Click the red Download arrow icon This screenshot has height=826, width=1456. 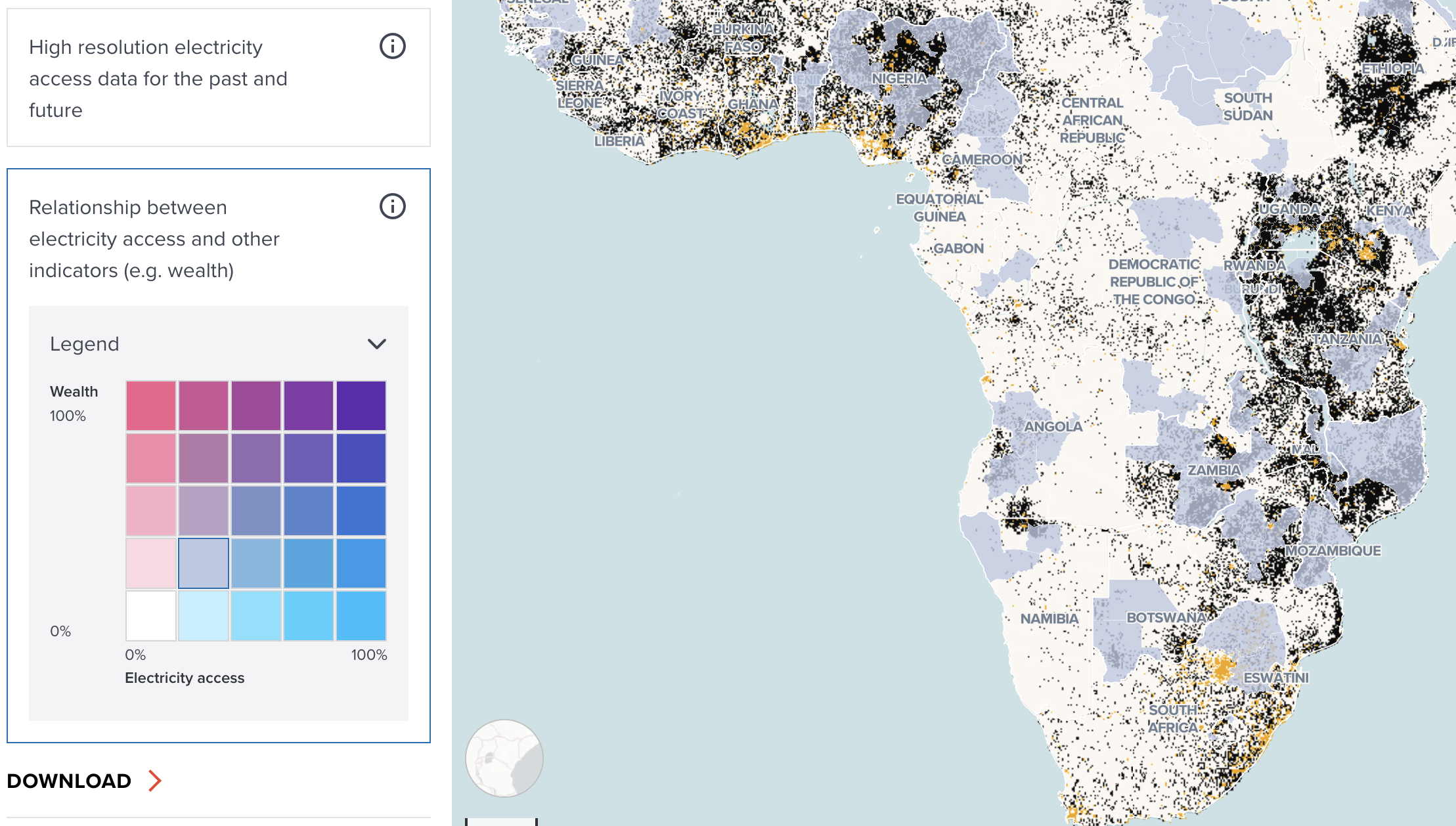pos(155,781)
